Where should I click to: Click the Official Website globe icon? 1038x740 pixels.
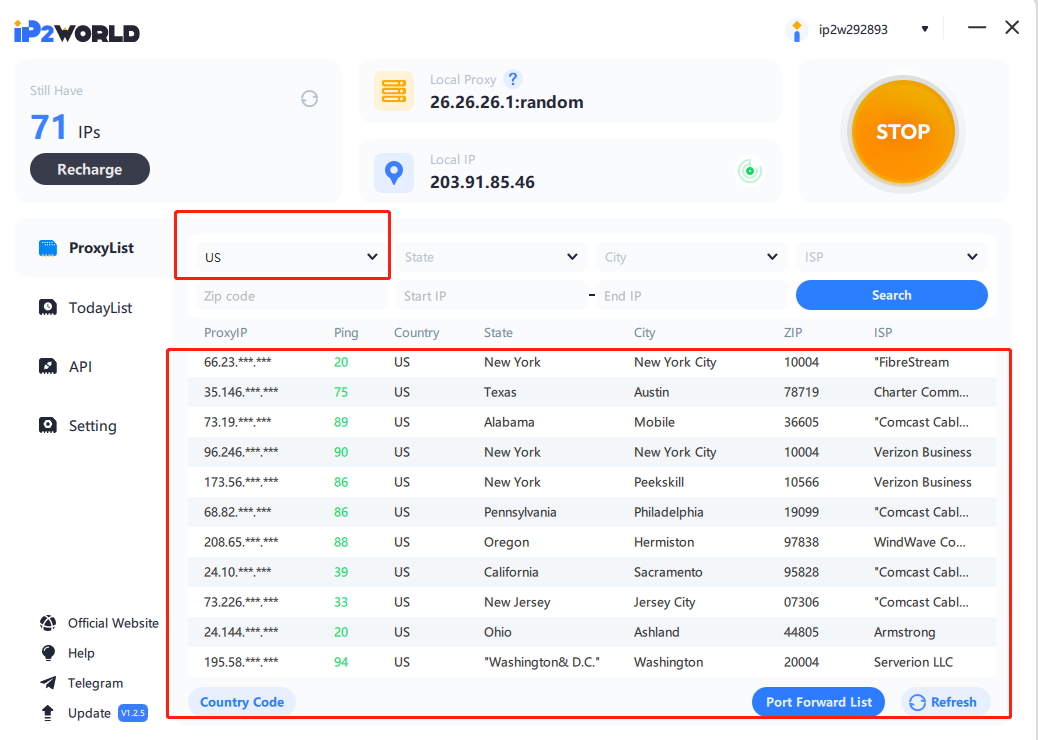48,623
